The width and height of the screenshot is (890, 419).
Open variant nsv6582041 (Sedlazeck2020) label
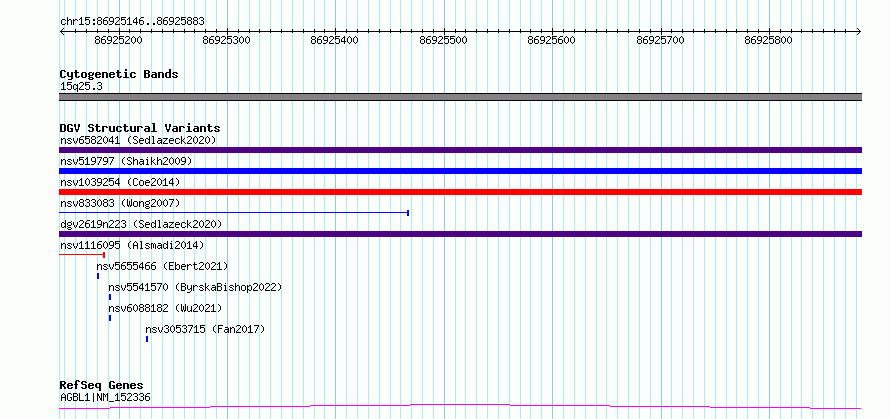click(138, 140)
